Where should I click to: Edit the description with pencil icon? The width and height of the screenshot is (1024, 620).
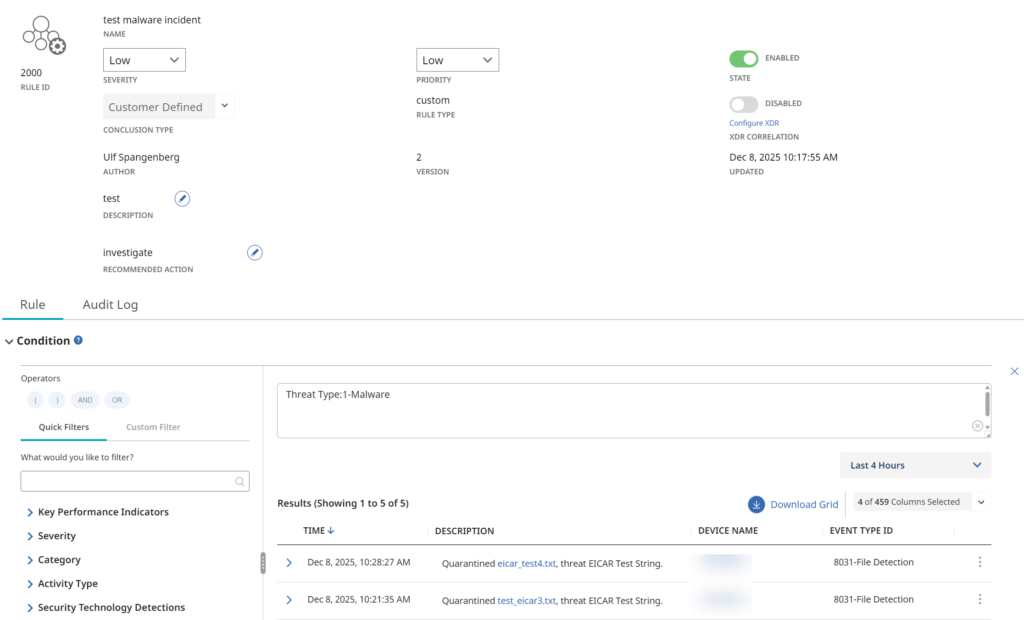(x=182, y=199)
